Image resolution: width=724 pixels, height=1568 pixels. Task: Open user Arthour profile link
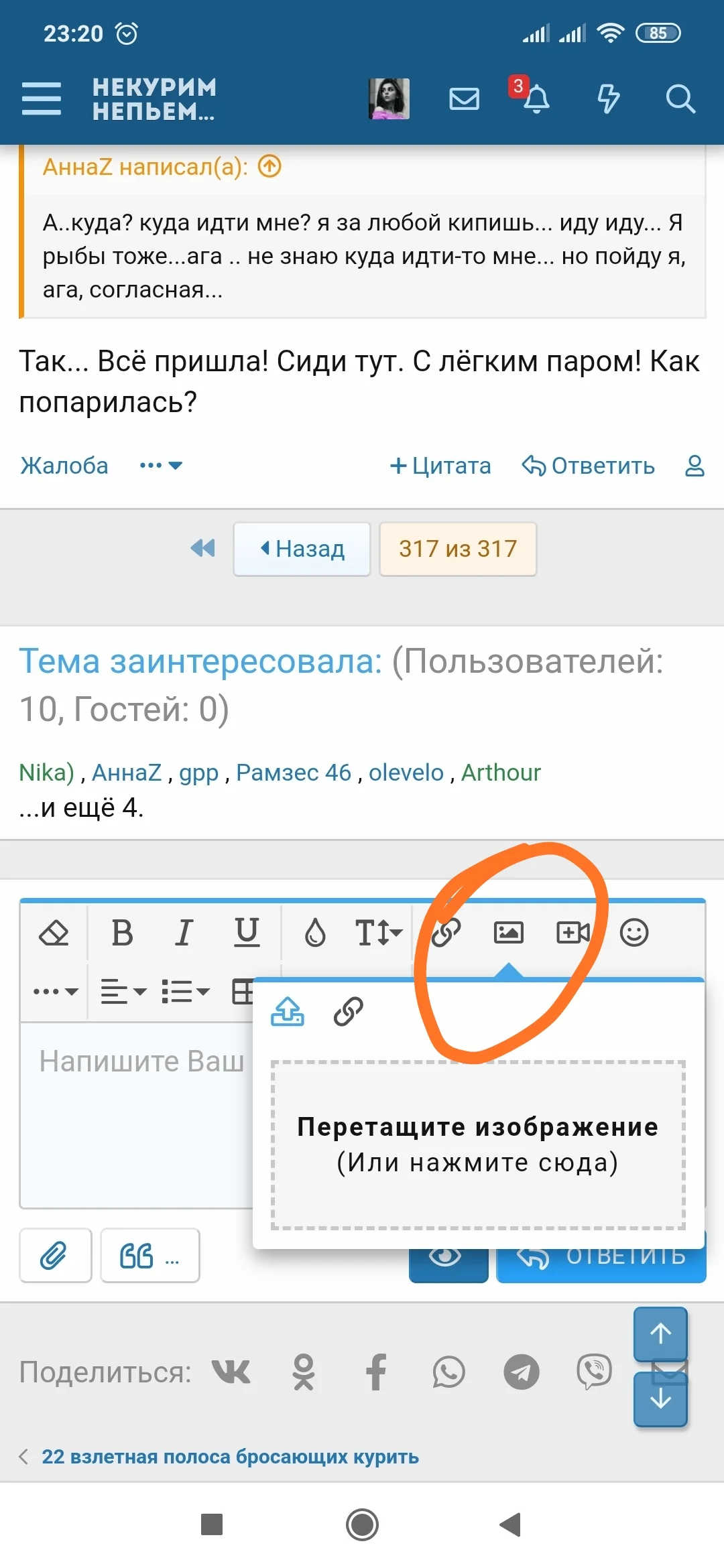click(501, 773)
